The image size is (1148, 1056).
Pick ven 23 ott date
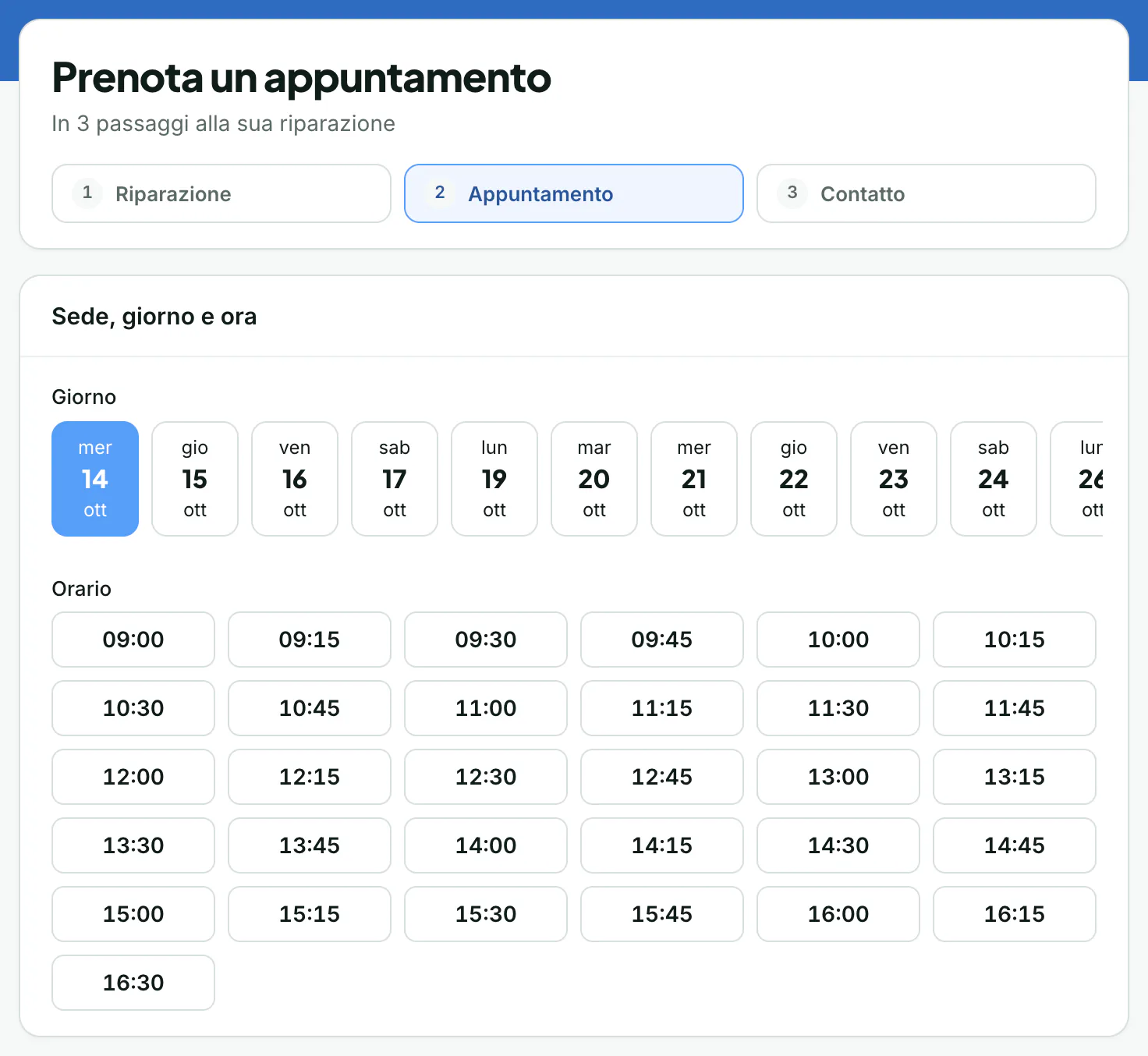[894, 479]
